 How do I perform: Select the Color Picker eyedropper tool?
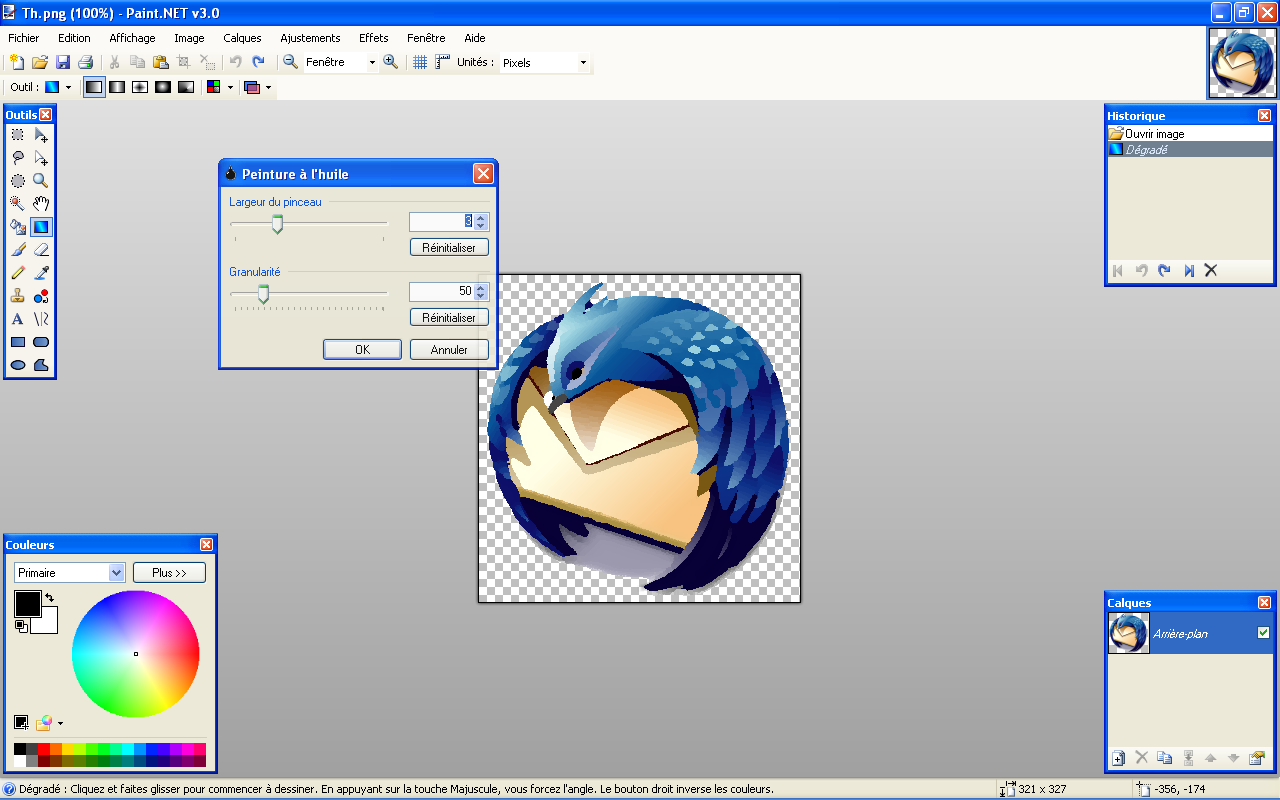(x=41, y=273)
